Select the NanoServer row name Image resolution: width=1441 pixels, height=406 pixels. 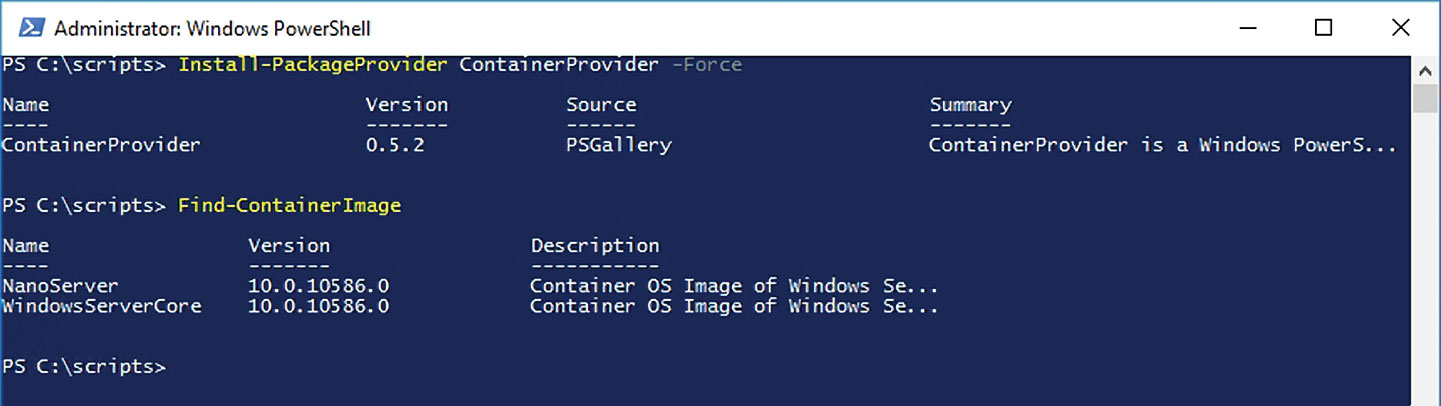60,286
